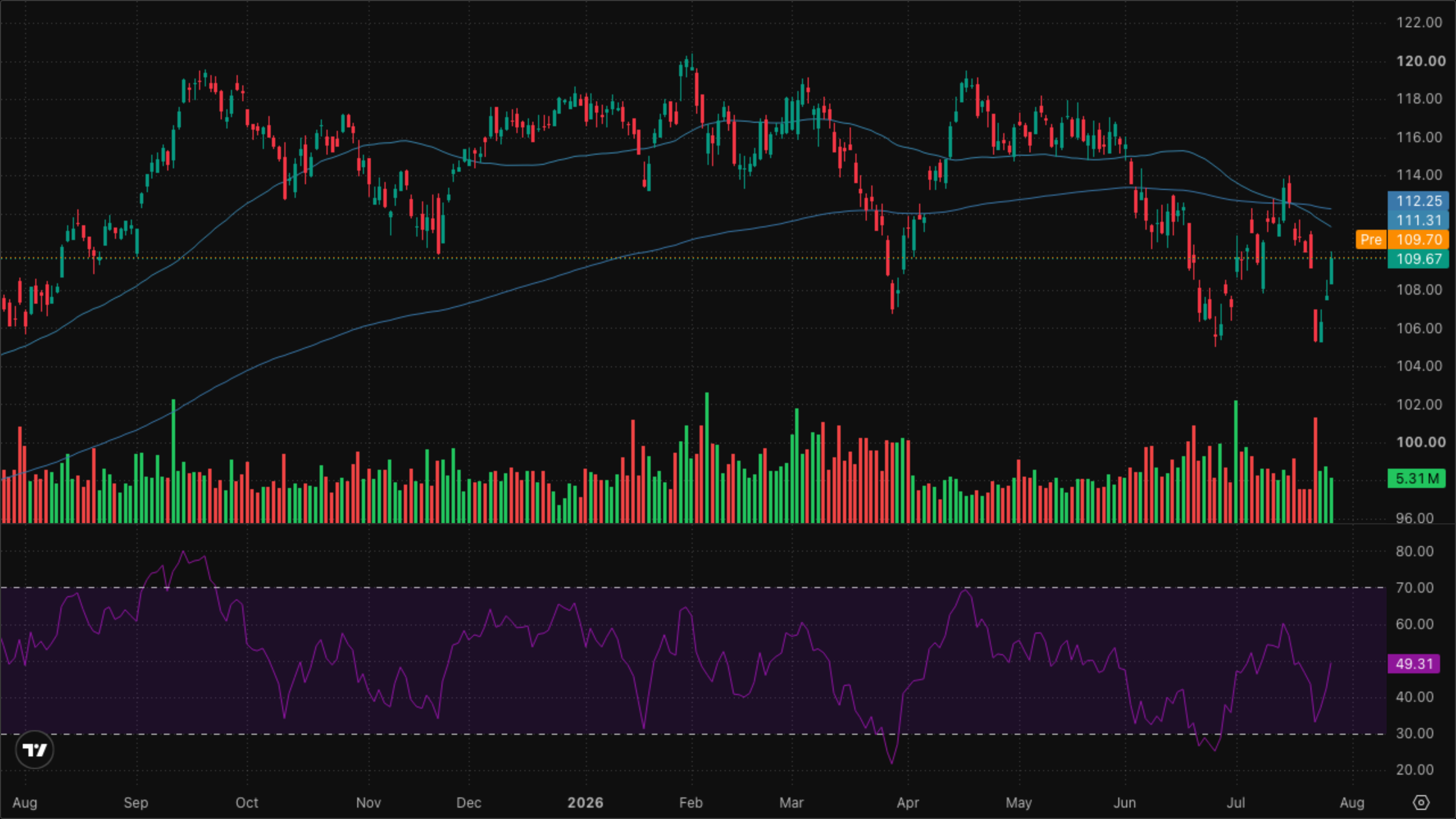Click the purple RSI value tag 49.31
This screenshot has height=819, width=1456.
pyautogui.click(x=1414, y=664)
